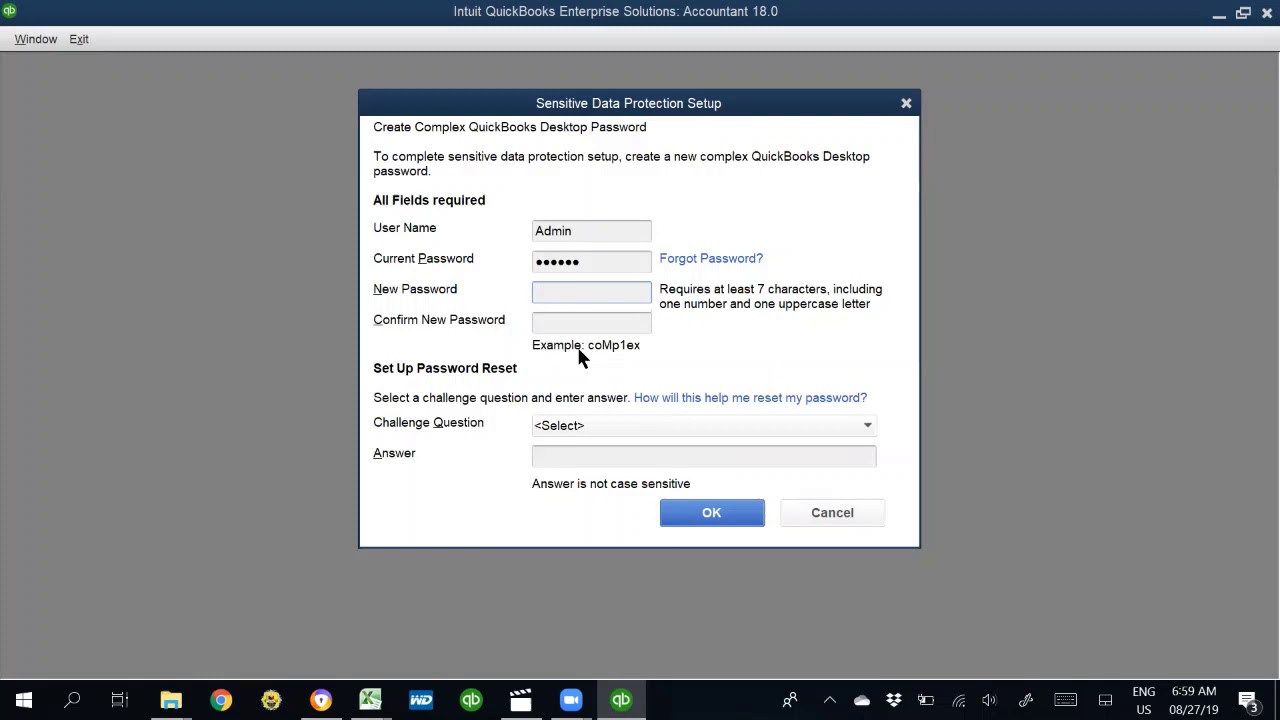The width and height of the screenshot is (1280, 720).
Task: Confirm with the OK button
Action: (x=712, y=513)
